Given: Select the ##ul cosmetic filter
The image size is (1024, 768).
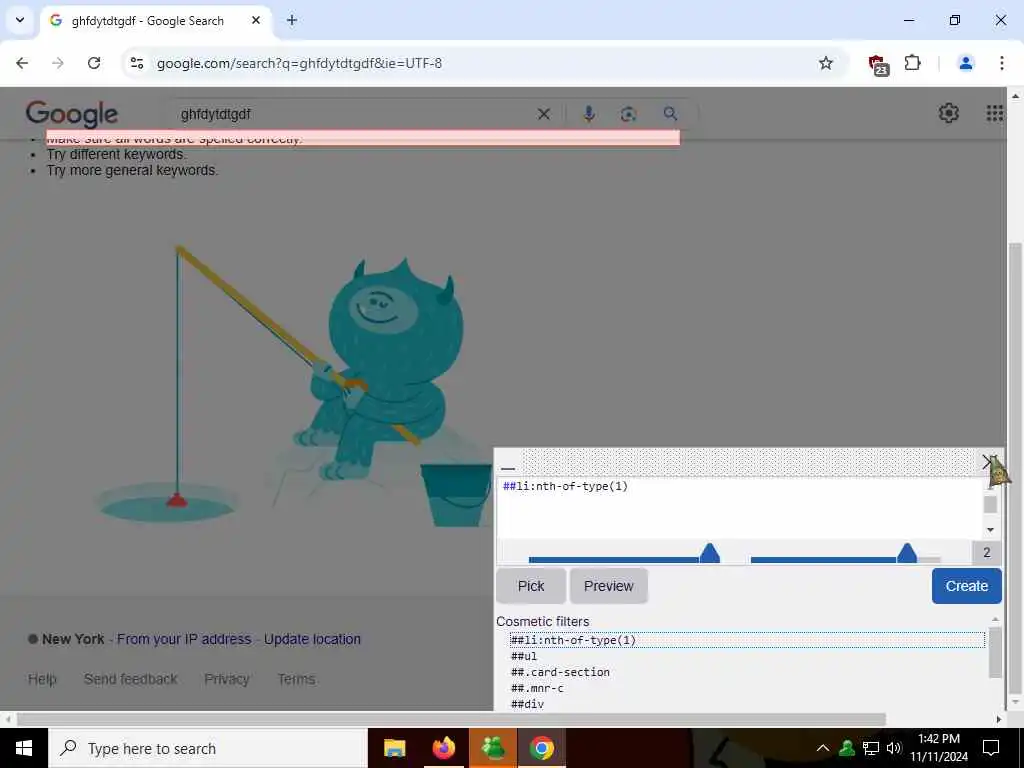Looking at the screenshot, I should pos(524,656).
